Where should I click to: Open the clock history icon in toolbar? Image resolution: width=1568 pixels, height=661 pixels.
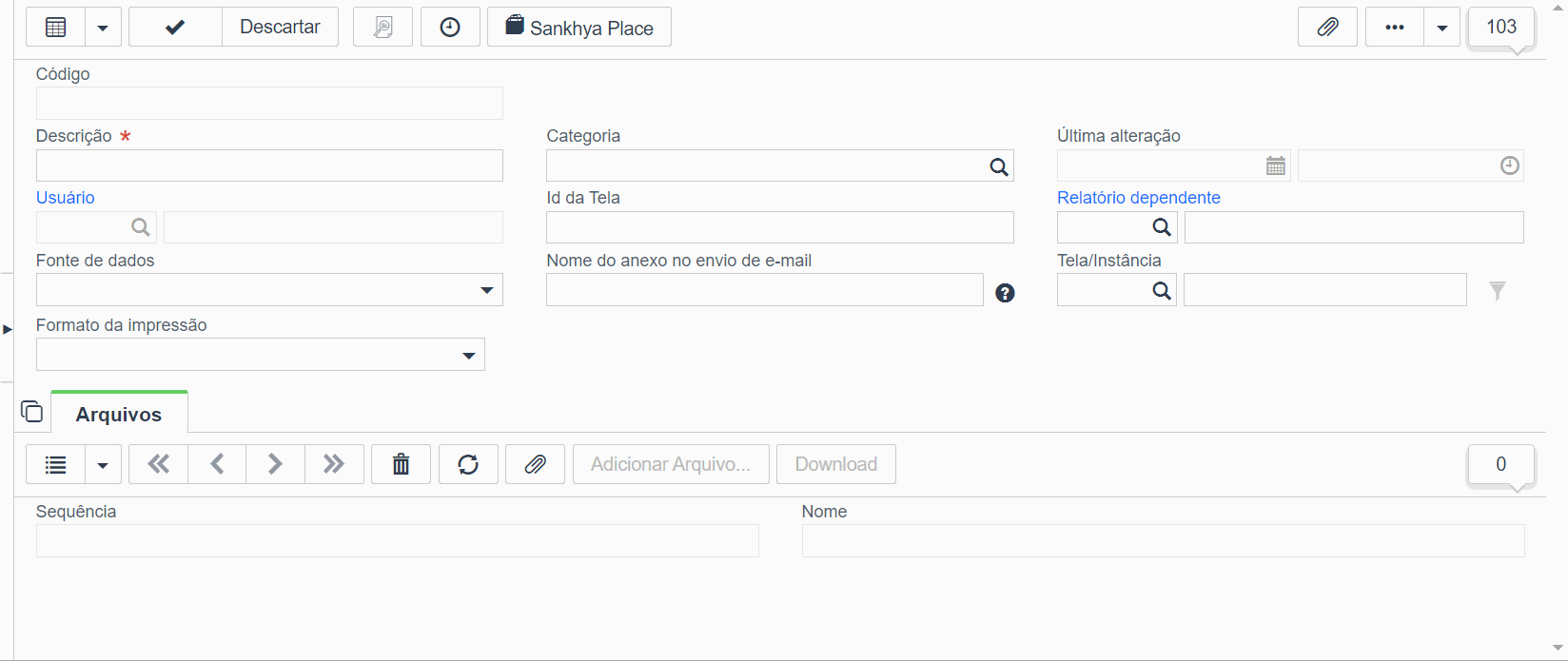pyautogui.click(x=450, y=28)
